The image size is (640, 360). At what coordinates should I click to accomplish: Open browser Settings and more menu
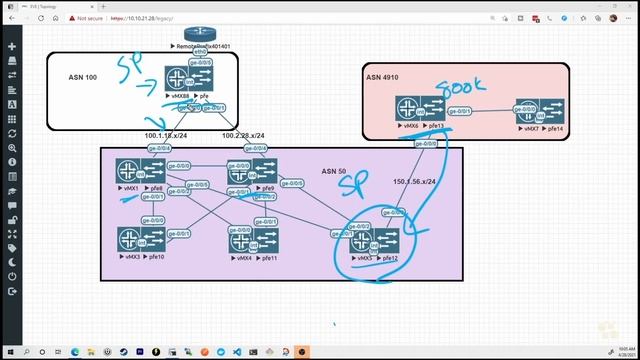[628, 18]
